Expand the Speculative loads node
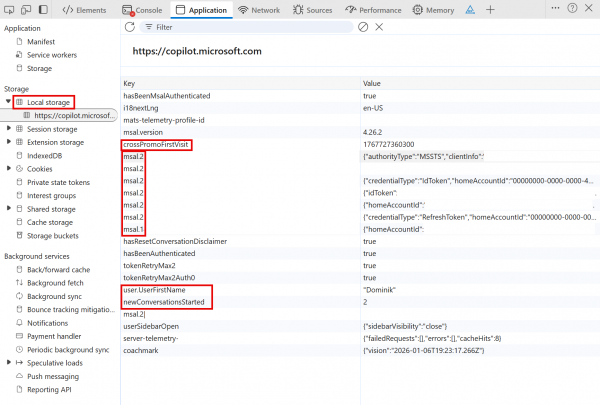 click(9, 362)
